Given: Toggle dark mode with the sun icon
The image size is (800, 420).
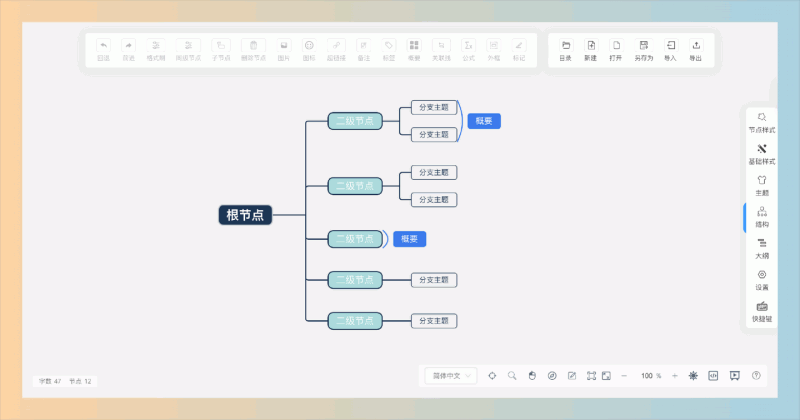Looking at the screenshot, I should click(693, 376).
